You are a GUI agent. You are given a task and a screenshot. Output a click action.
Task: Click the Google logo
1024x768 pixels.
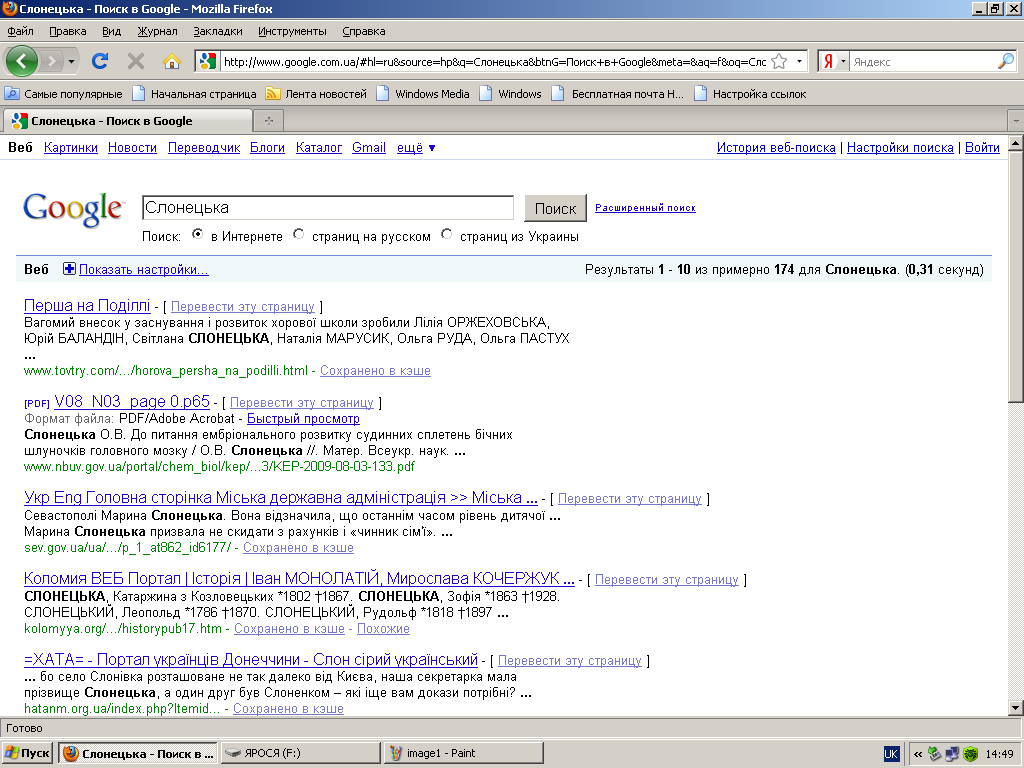pyautogui.click(x=73, y=209)
